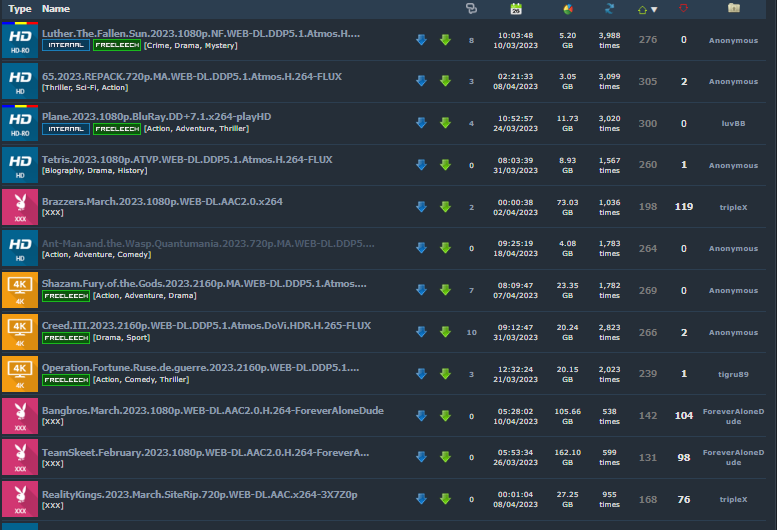
Task: Click green download arrow for Creed.III
Action: [x=445, y=332]
